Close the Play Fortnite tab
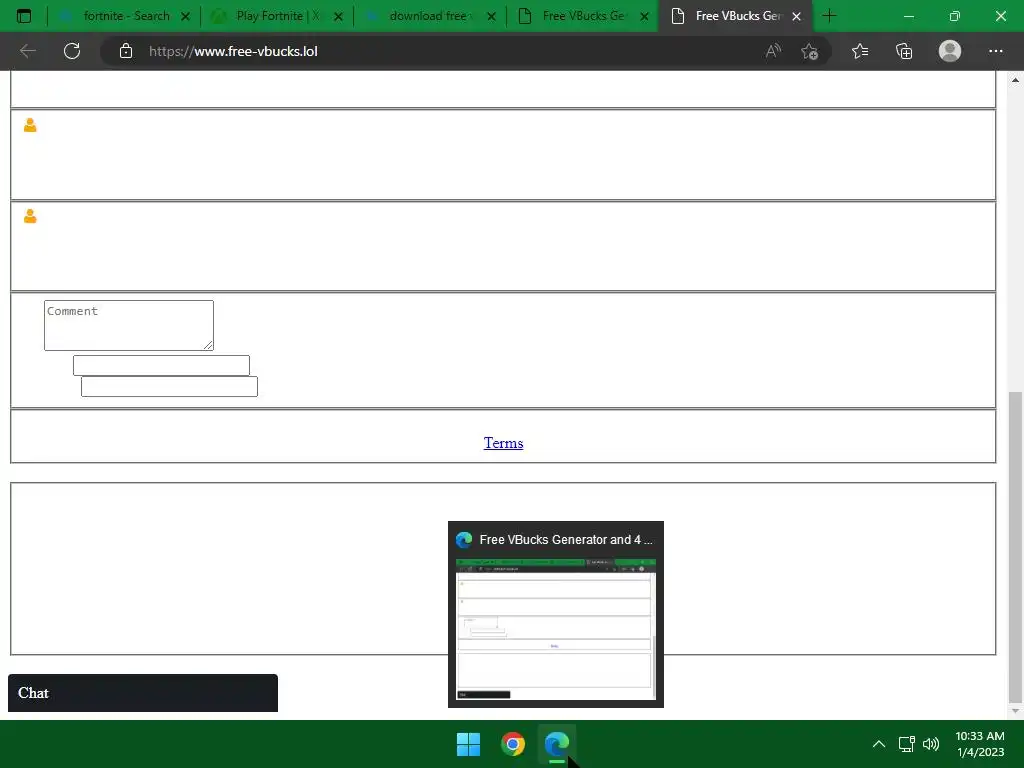This screenshot has width=1024, height=768. click(x=338, y=16)
